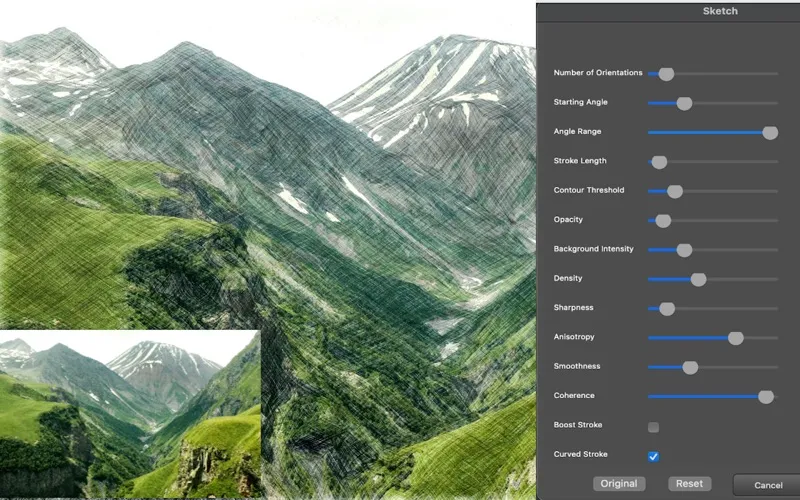The height and width of the screenshot is (500, 800).
Task: Click the Angle Range slider handle
Action: tap(770, 133)
